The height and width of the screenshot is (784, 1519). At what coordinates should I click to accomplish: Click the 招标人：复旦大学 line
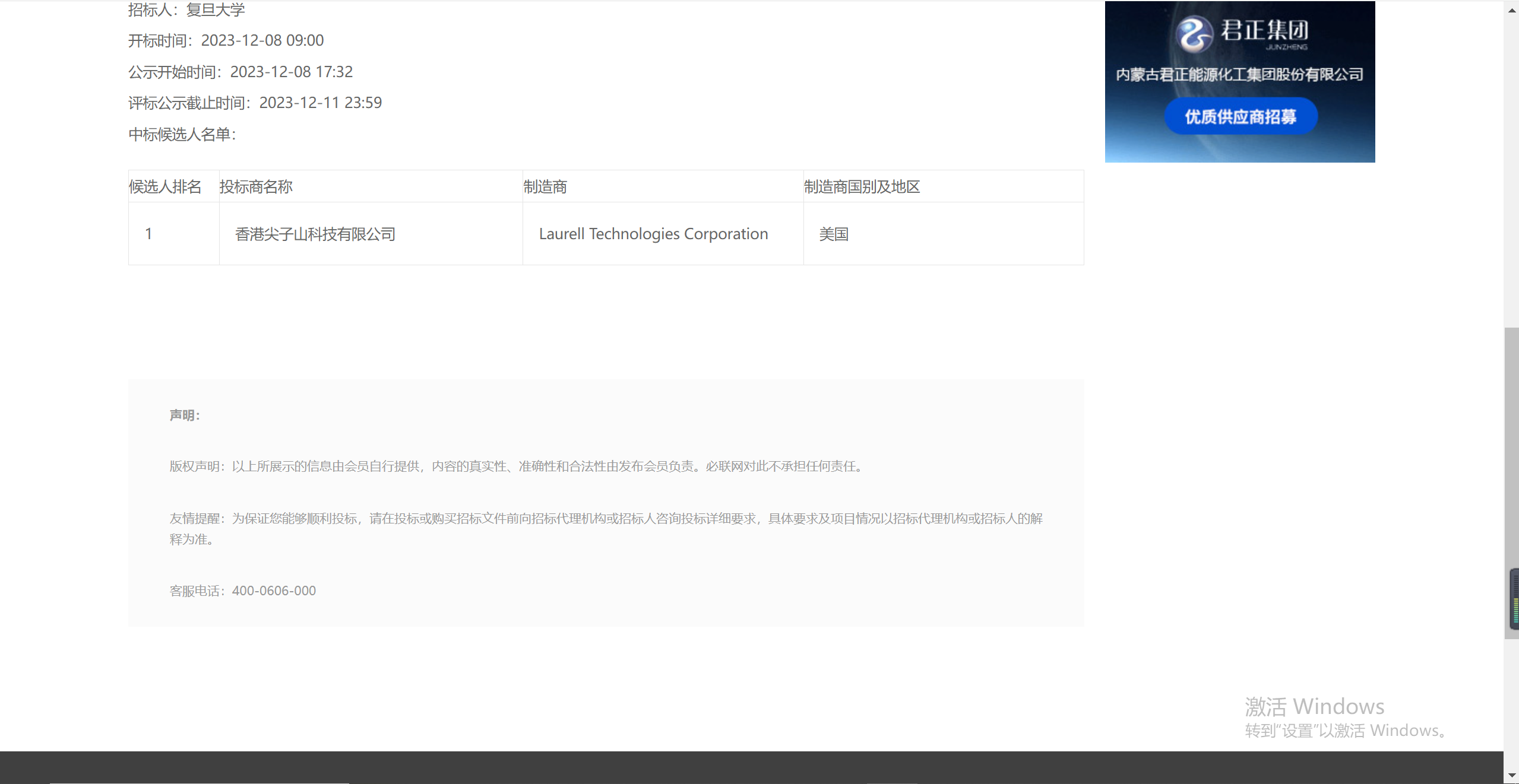click(186, 10)
